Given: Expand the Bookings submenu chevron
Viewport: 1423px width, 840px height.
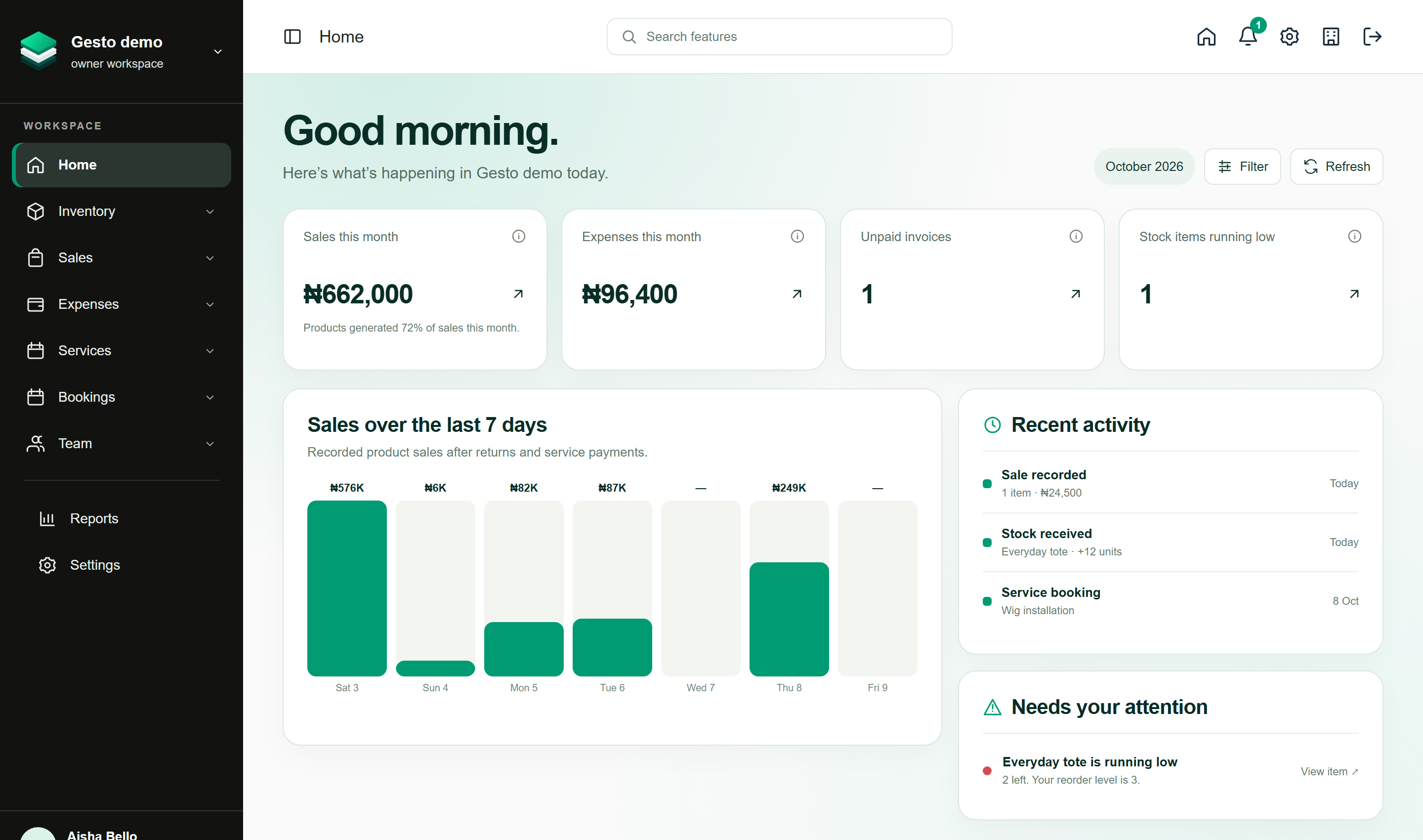Looking at the screenshot, I should point(210,397).
